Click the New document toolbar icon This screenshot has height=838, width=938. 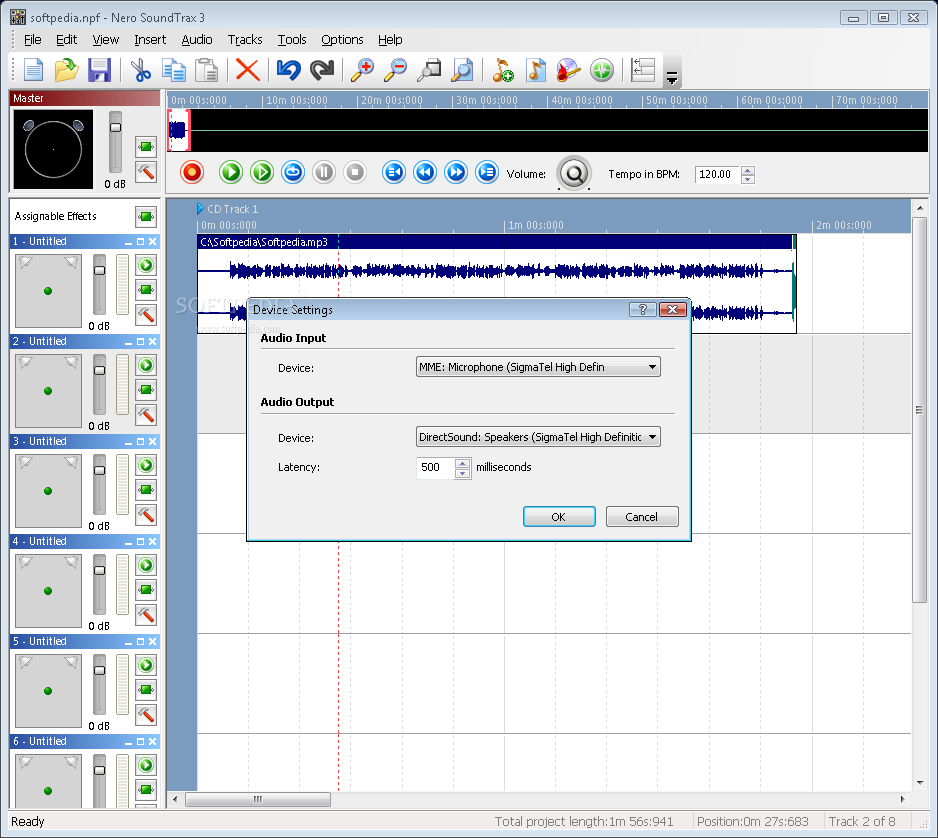[x=34, y=70]
